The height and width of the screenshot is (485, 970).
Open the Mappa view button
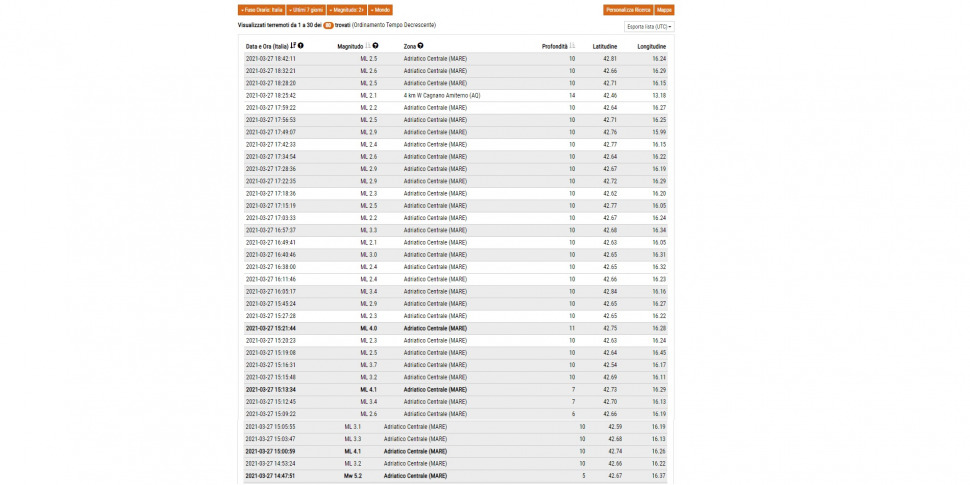click(x=664, y=10)
